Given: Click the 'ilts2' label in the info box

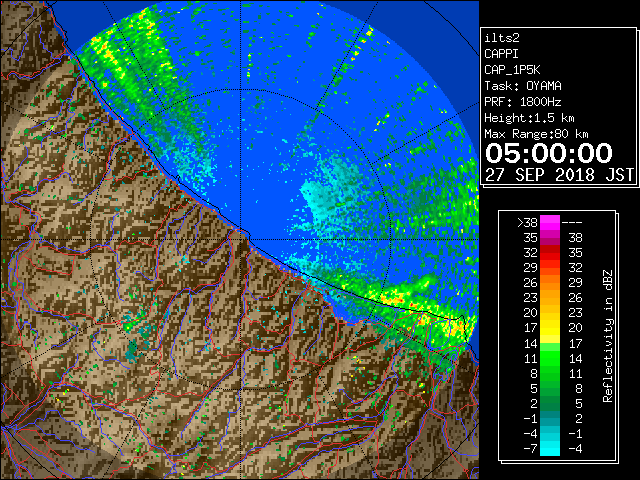Looking at the screenshot, I should click(x=502, y=38).
